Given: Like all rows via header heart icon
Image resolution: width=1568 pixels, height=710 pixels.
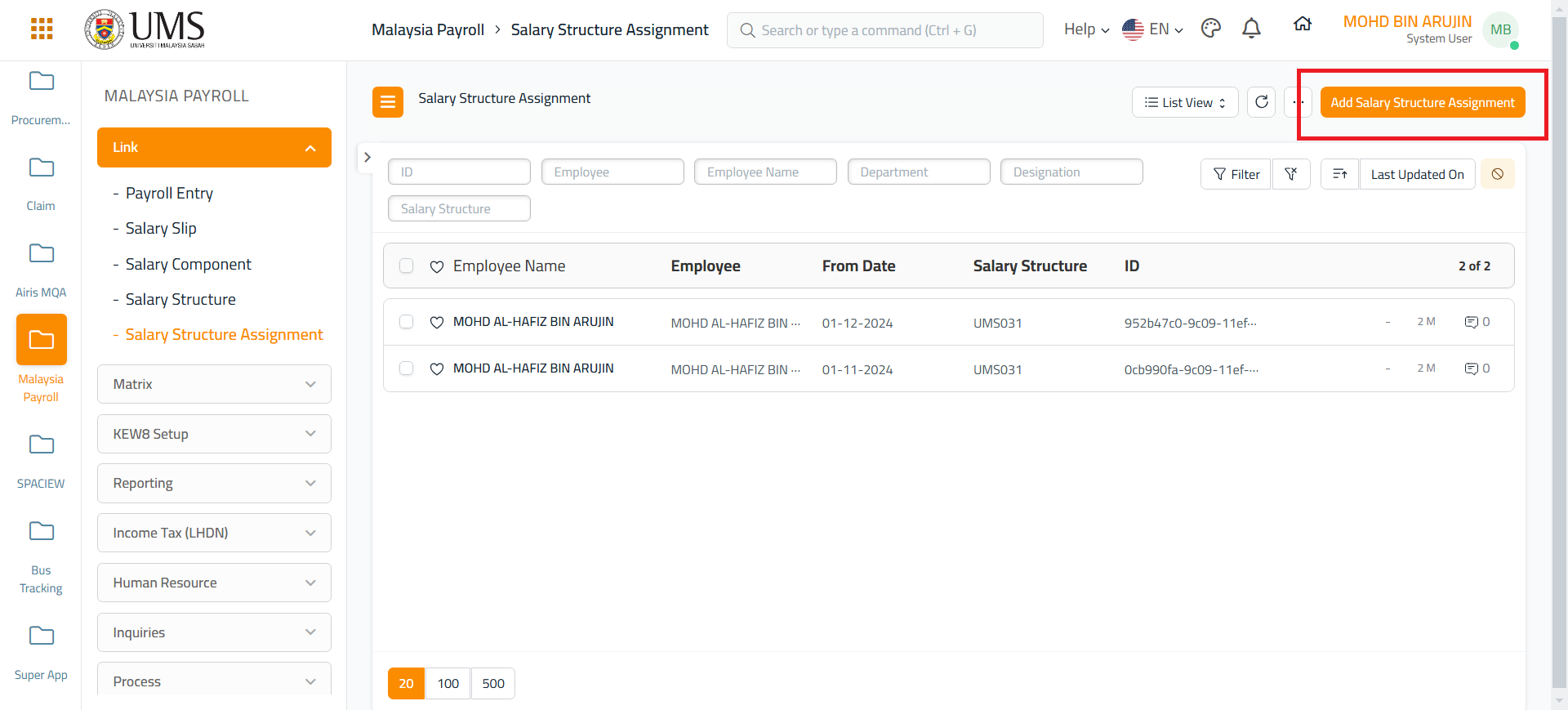Looking at the screenshot, I should (x=437, y=266).
